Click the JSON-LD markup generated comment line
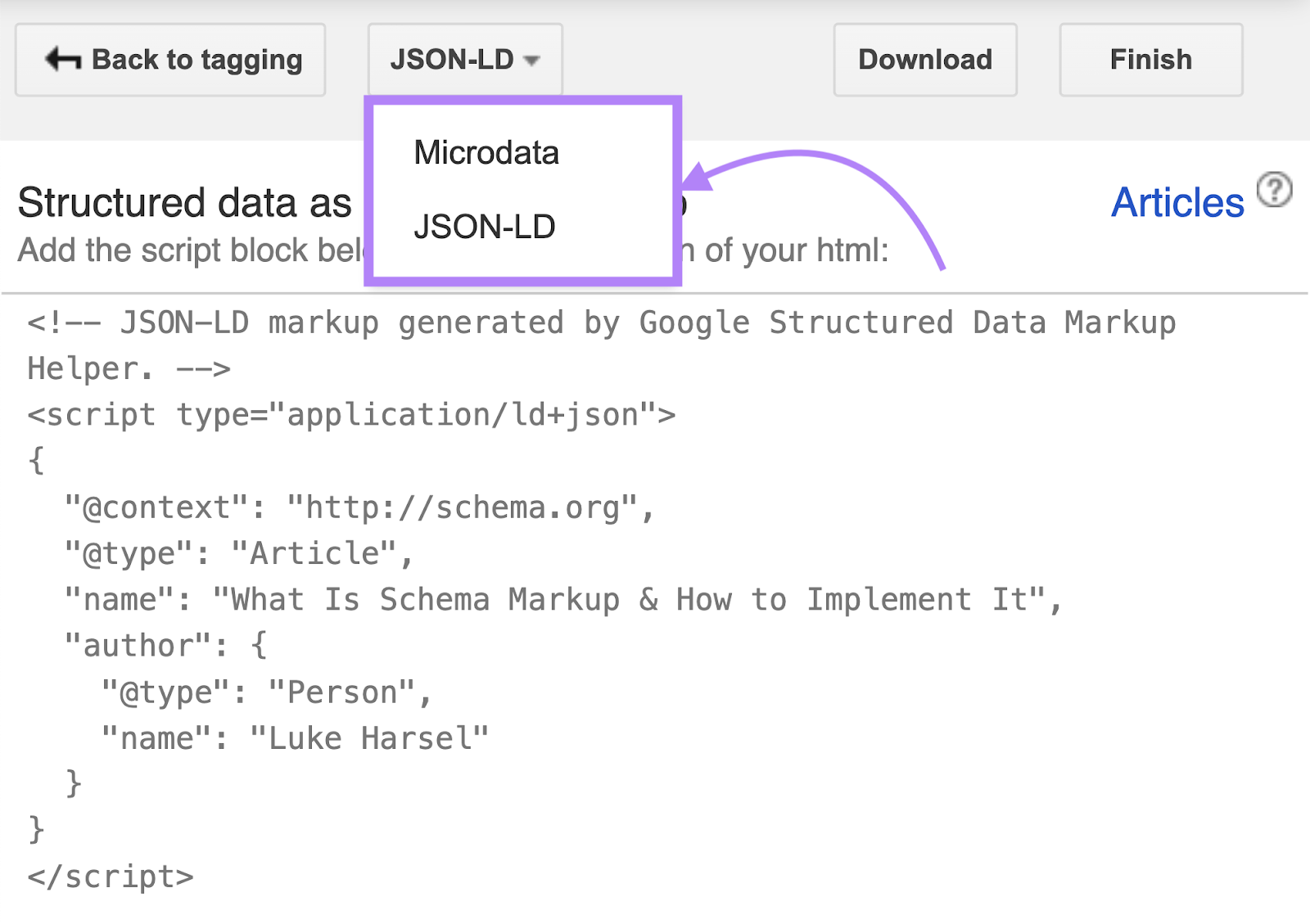Viewport: 1310px width, 924px height. click(602, 345)
